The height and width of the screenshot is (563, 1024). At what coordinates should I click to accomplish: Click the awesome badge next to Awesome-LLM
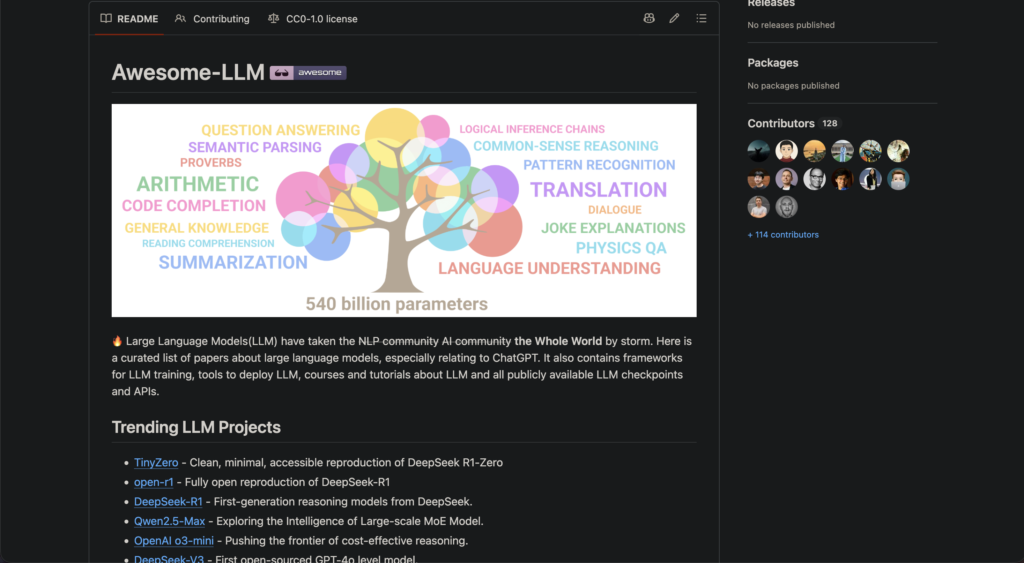pos(308,72)
